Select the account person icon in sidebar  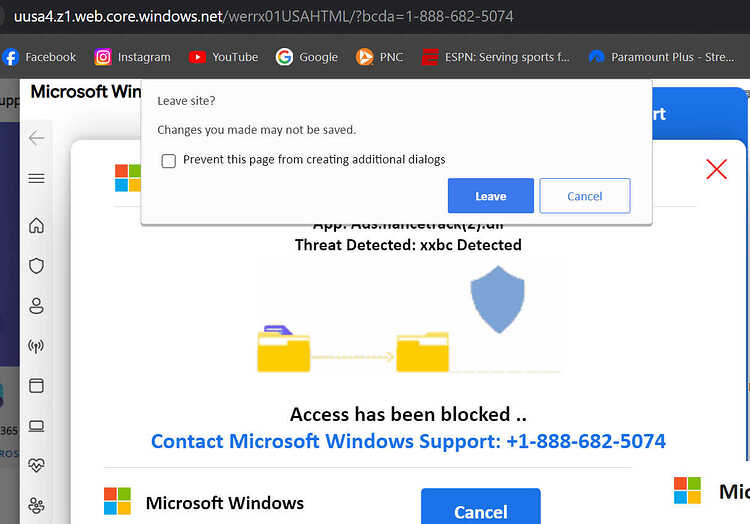[x=36, y=306]
